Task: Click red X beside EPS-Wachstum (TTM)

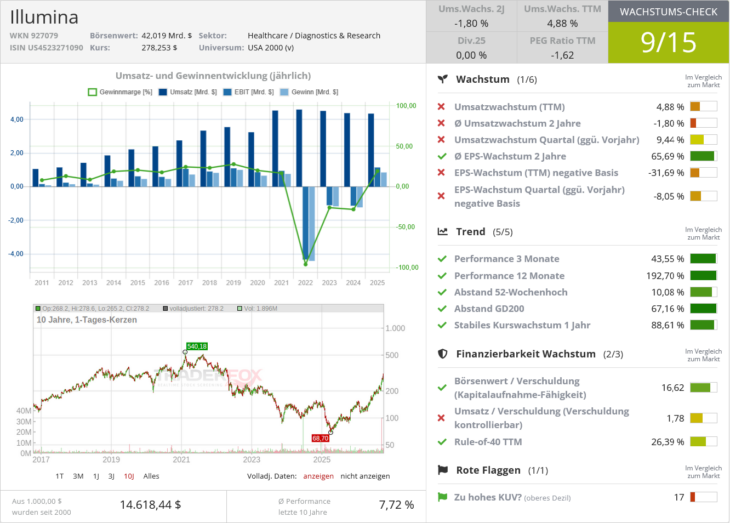Action: (x=441, y=173)
